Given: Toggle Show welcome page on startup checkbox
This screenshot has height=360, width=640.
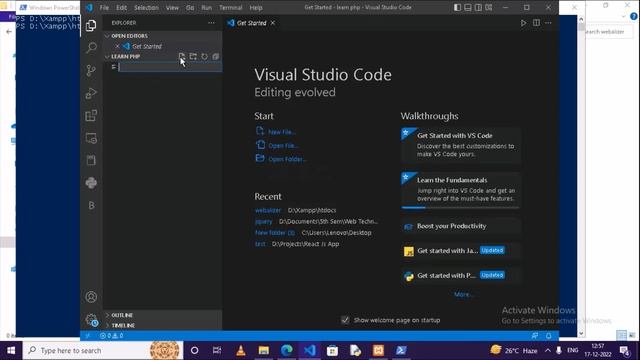Looking at the screenshot, I should [345, 320].
